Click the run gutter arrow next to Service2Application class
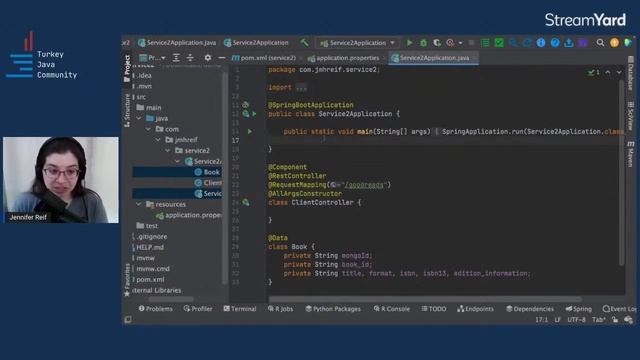The height and width of the screenshot is (360, 640). tap(254, 114)
